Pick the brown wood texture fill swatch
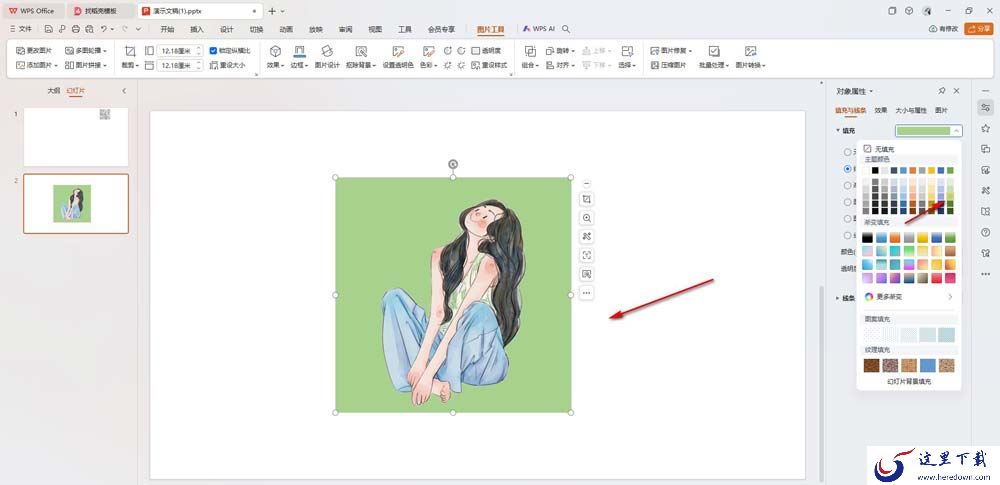The image size is (1000, 485). click(871, 366)
